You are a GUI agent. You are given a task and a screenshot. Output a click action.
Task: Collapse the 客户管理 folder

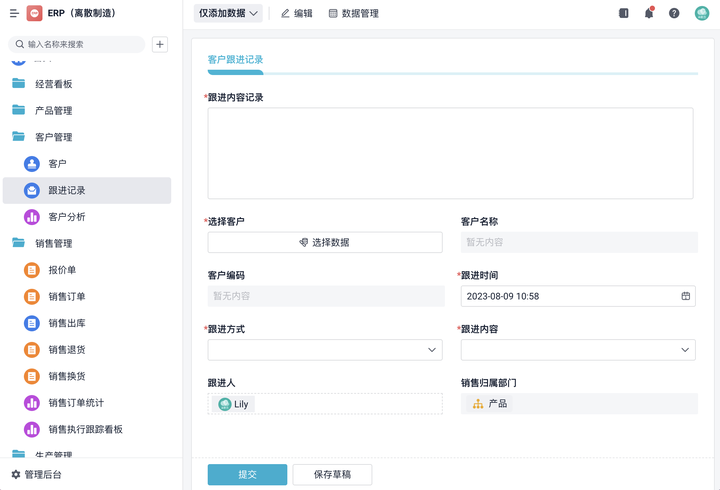(x=53, y=137)
